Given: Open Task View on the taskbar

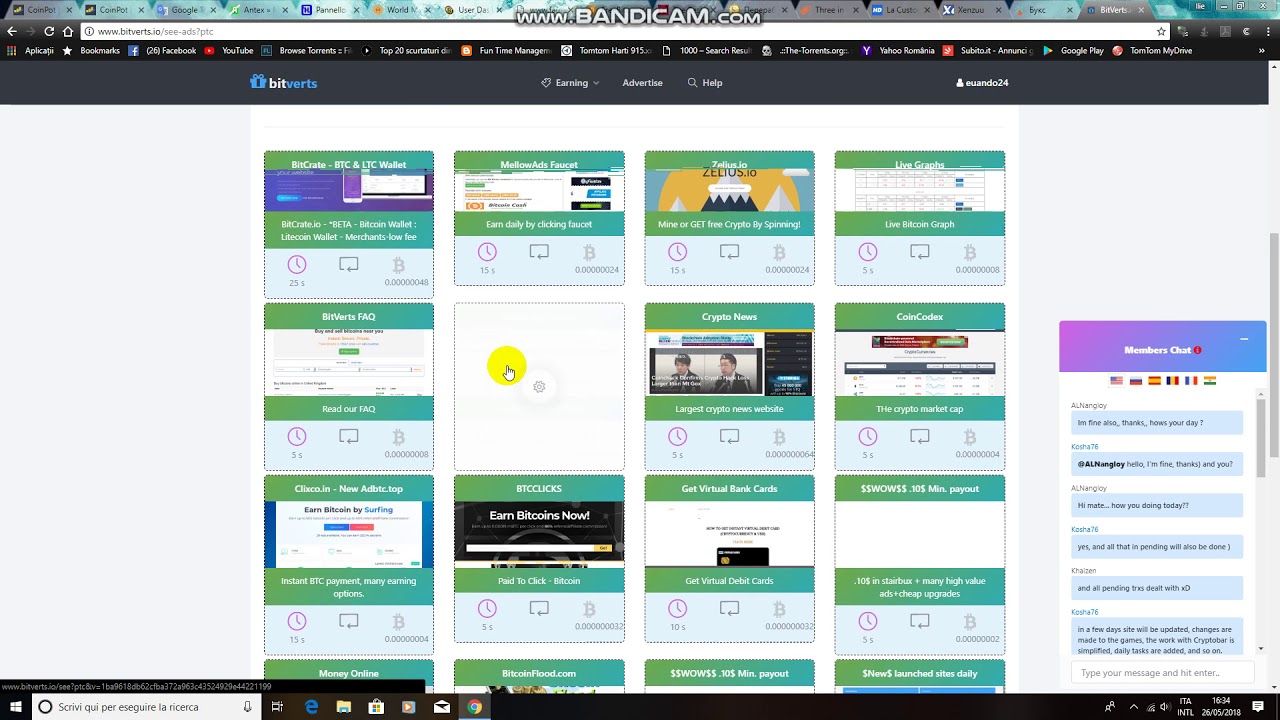Looking at the screenshot, I should [x=277, y=707].
